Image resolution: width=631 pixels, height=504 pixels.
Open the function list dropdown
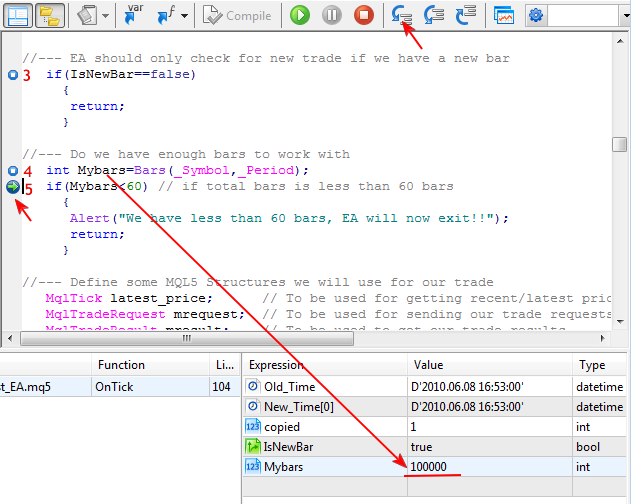click(x=172, y=16)
